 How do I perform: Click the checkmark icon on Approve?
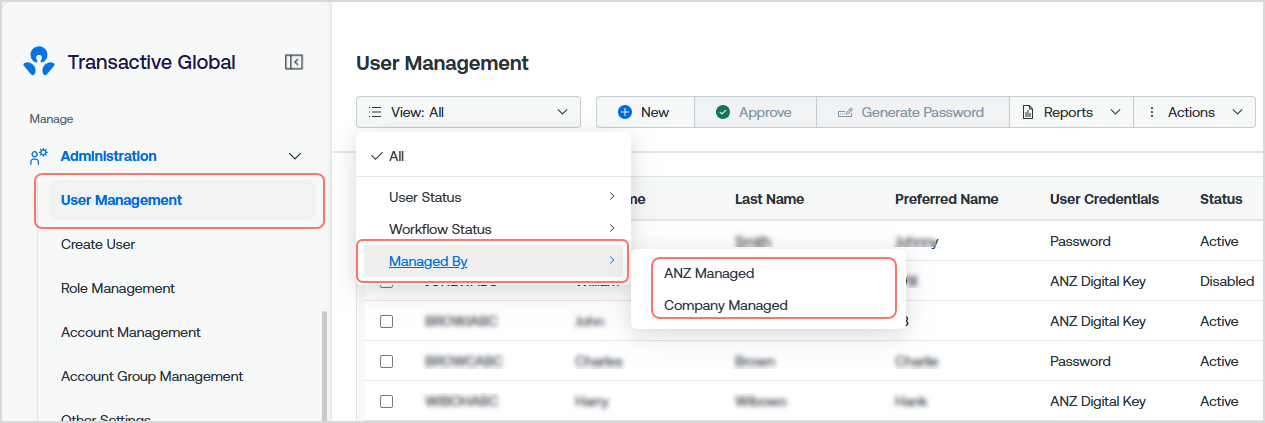(x=723, y=112)
